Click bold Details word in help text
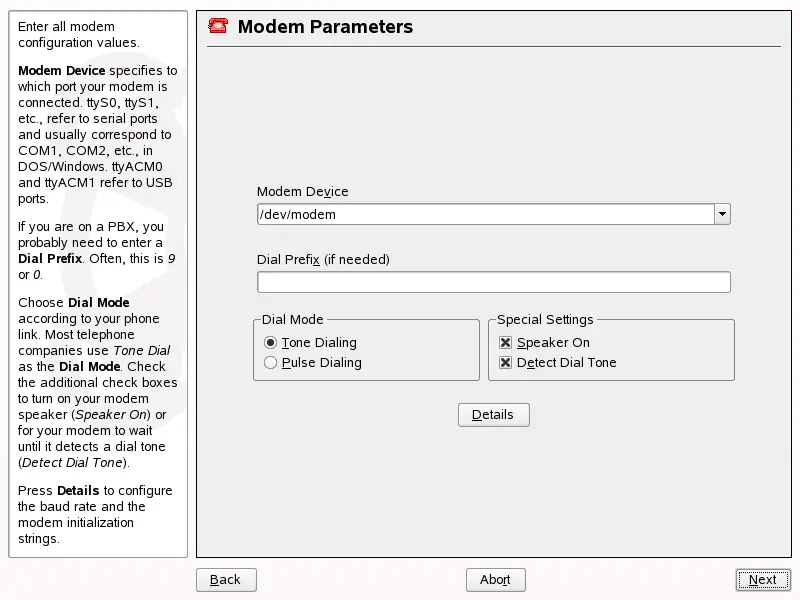This screenshot has width=800, height=600. (78, 491)
